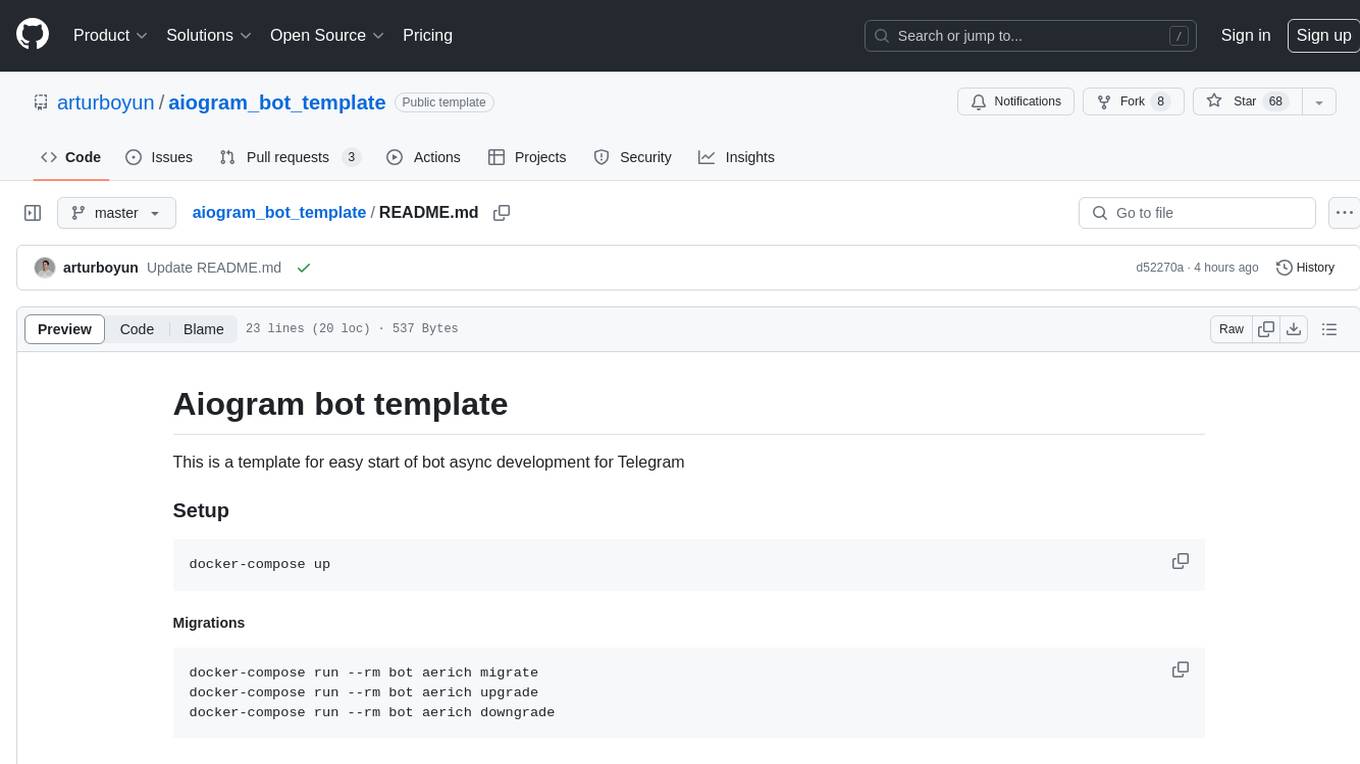Open the more file actions menu
1360x764 pixels.
pos(1344,213)
